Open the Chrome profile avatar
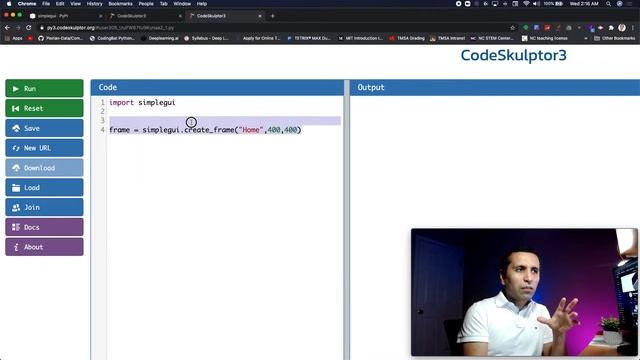Viewport: 640px width, 360px height. 622,28
